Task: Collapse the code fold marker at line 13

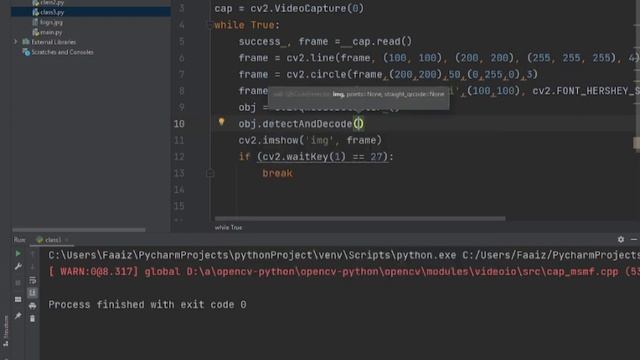Action: point(210,173)
